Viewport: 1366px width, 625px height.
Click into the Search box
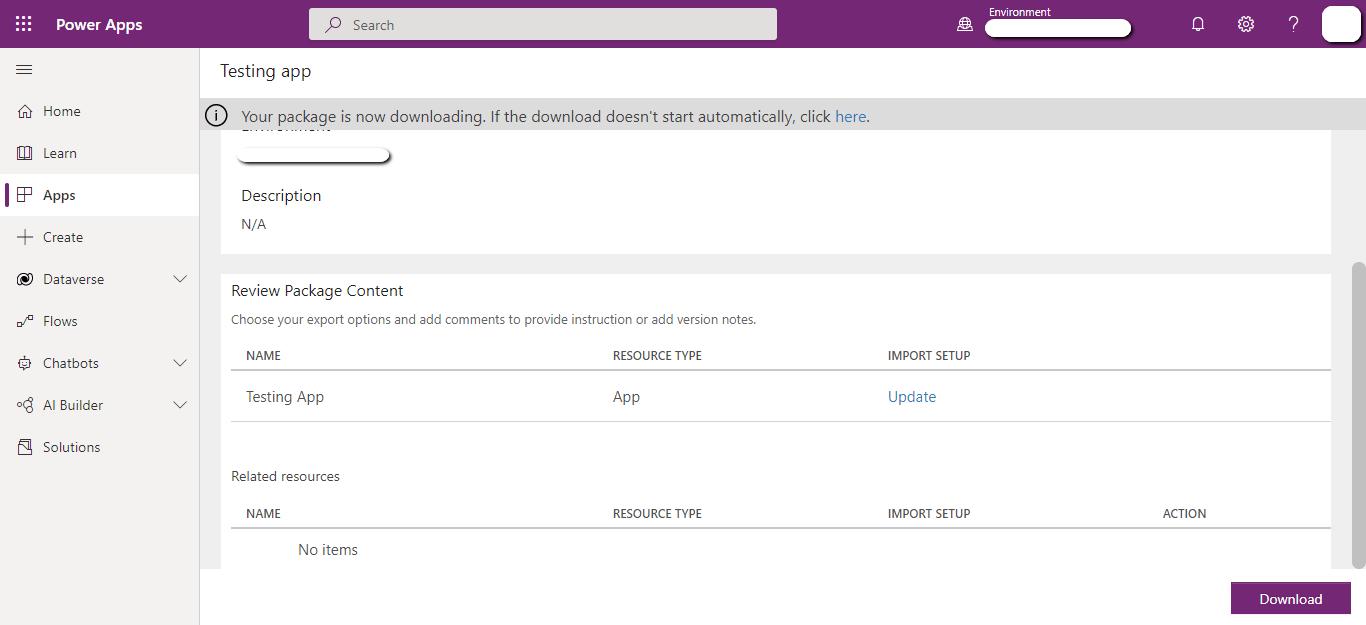[x=543, y=24]
